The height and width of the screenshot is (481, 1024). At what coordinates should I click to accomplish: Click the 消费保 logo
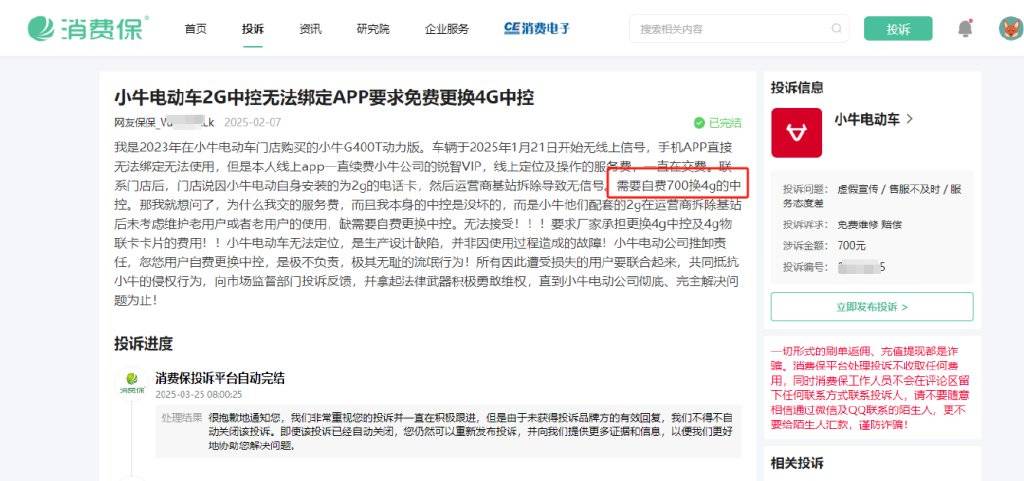(x=88, y=28)
